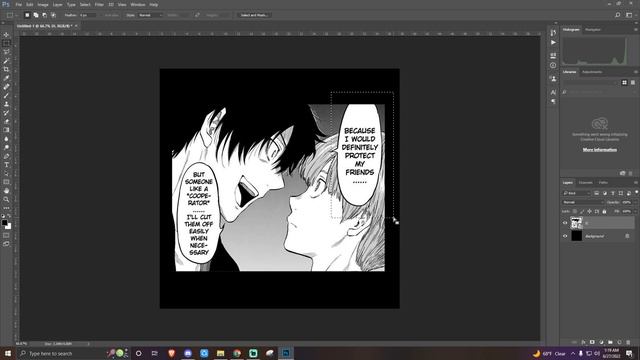Toggle Lock all layer attributes icon
The width and height of the screenshot is (640, 360).
[x=604, y=211]
